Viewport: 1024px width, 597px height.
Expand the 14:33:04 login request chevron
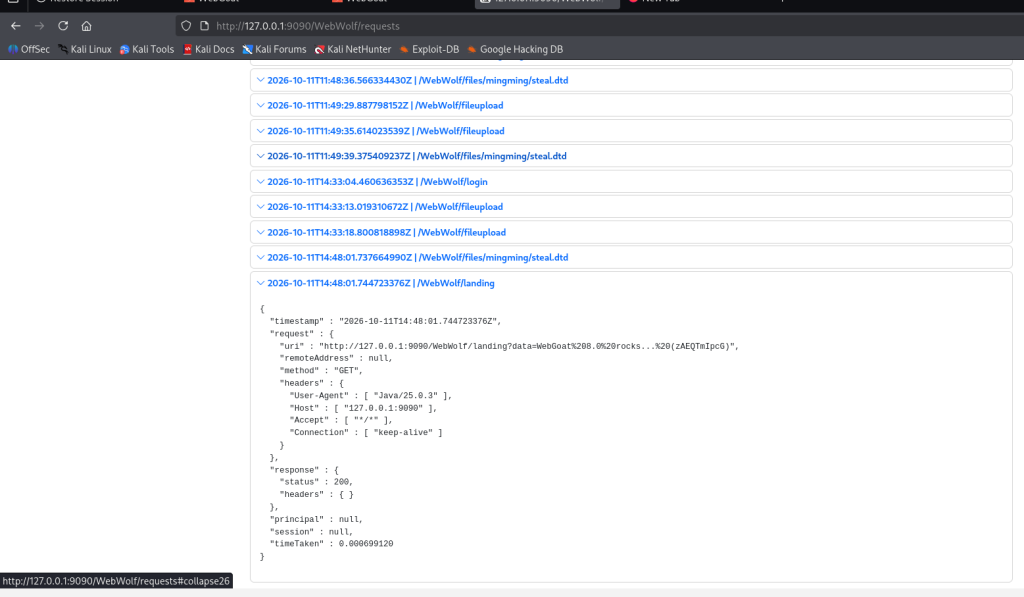click(x=261, y=182)
